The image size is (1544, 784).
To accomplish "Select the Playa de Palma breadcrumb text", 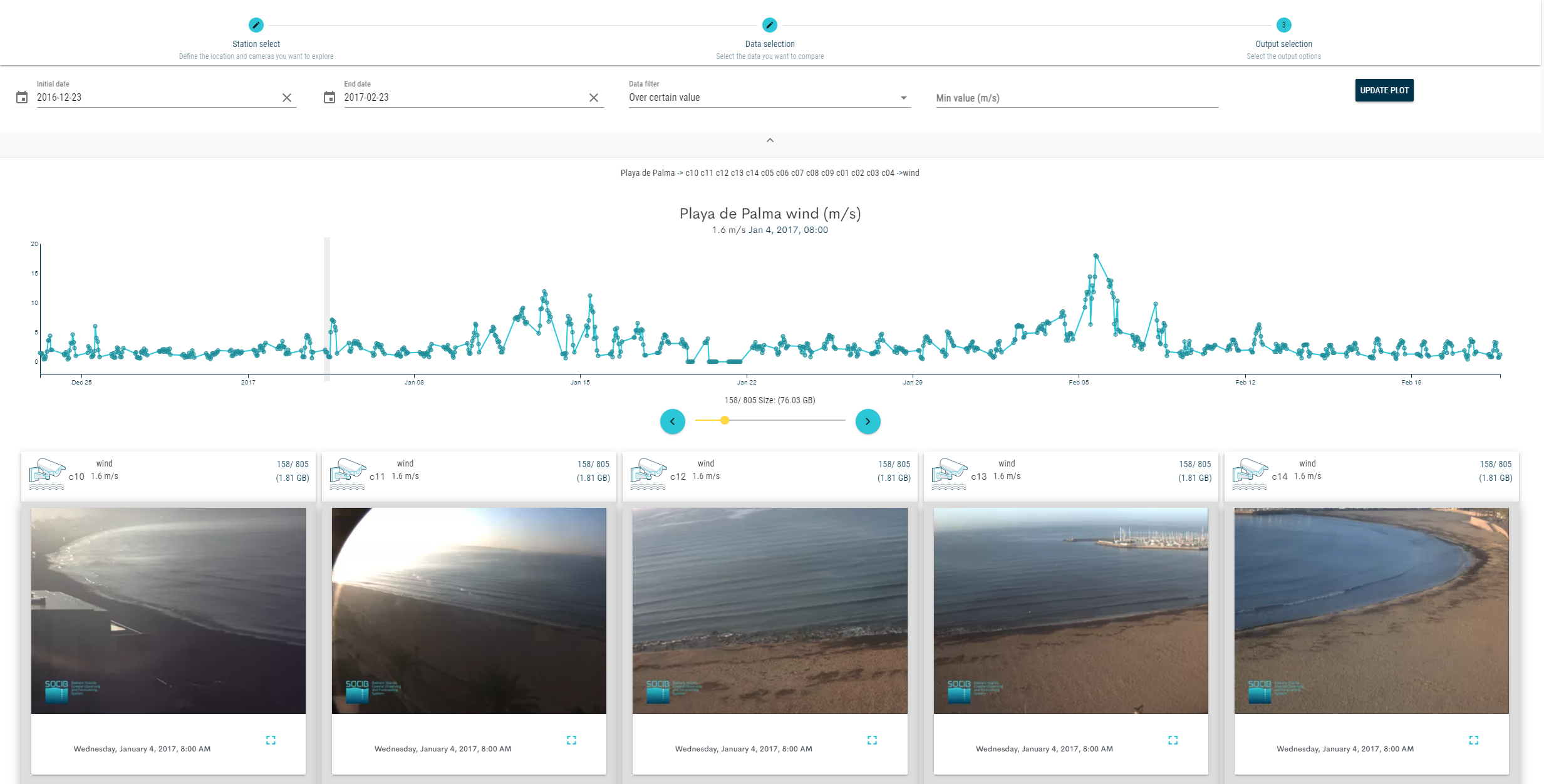I will pyautogui.click(x=646, y=173).
